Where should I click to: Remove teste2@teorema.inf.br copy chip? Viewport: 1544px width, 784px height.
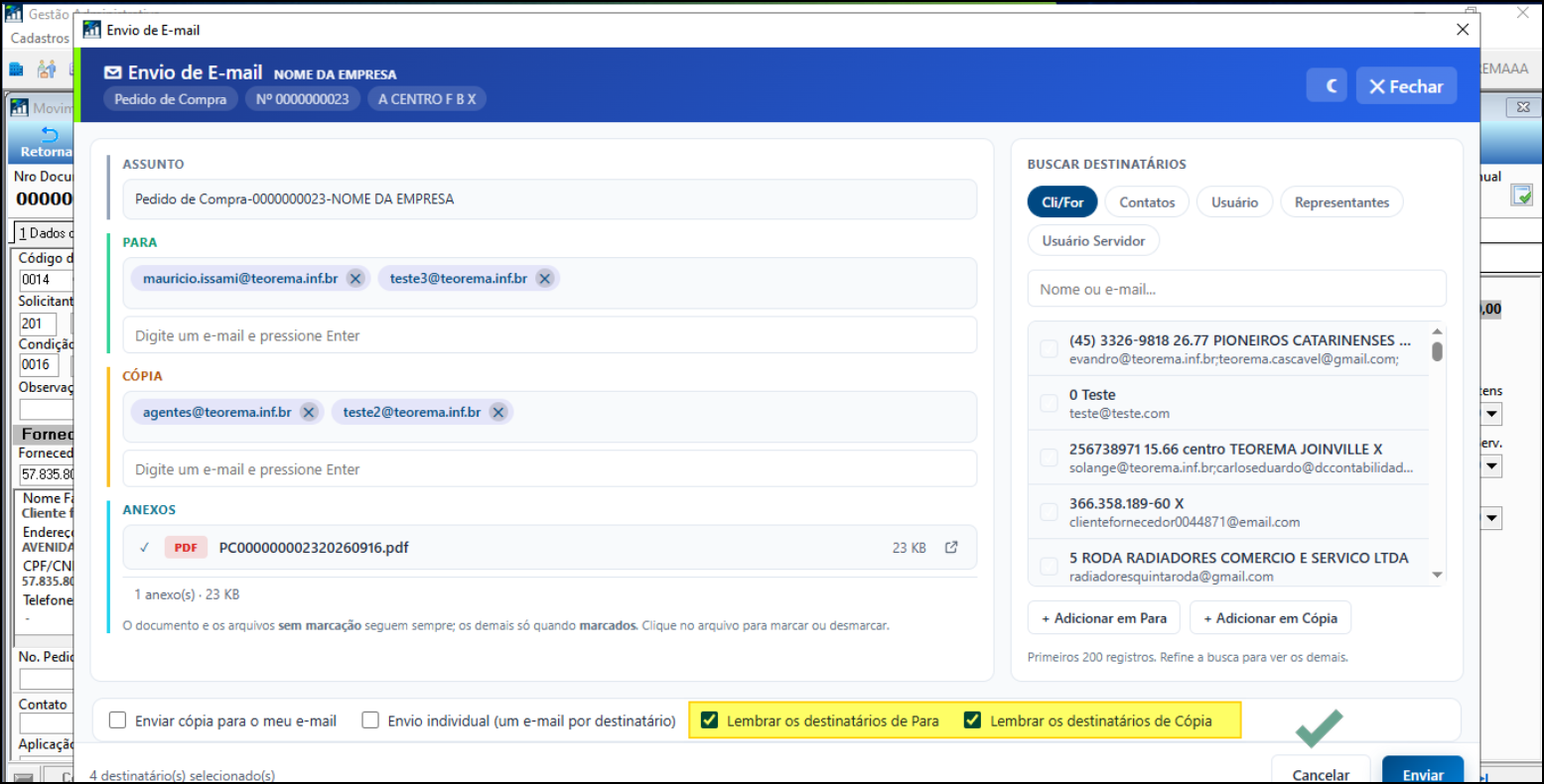[x=498, y=413]
